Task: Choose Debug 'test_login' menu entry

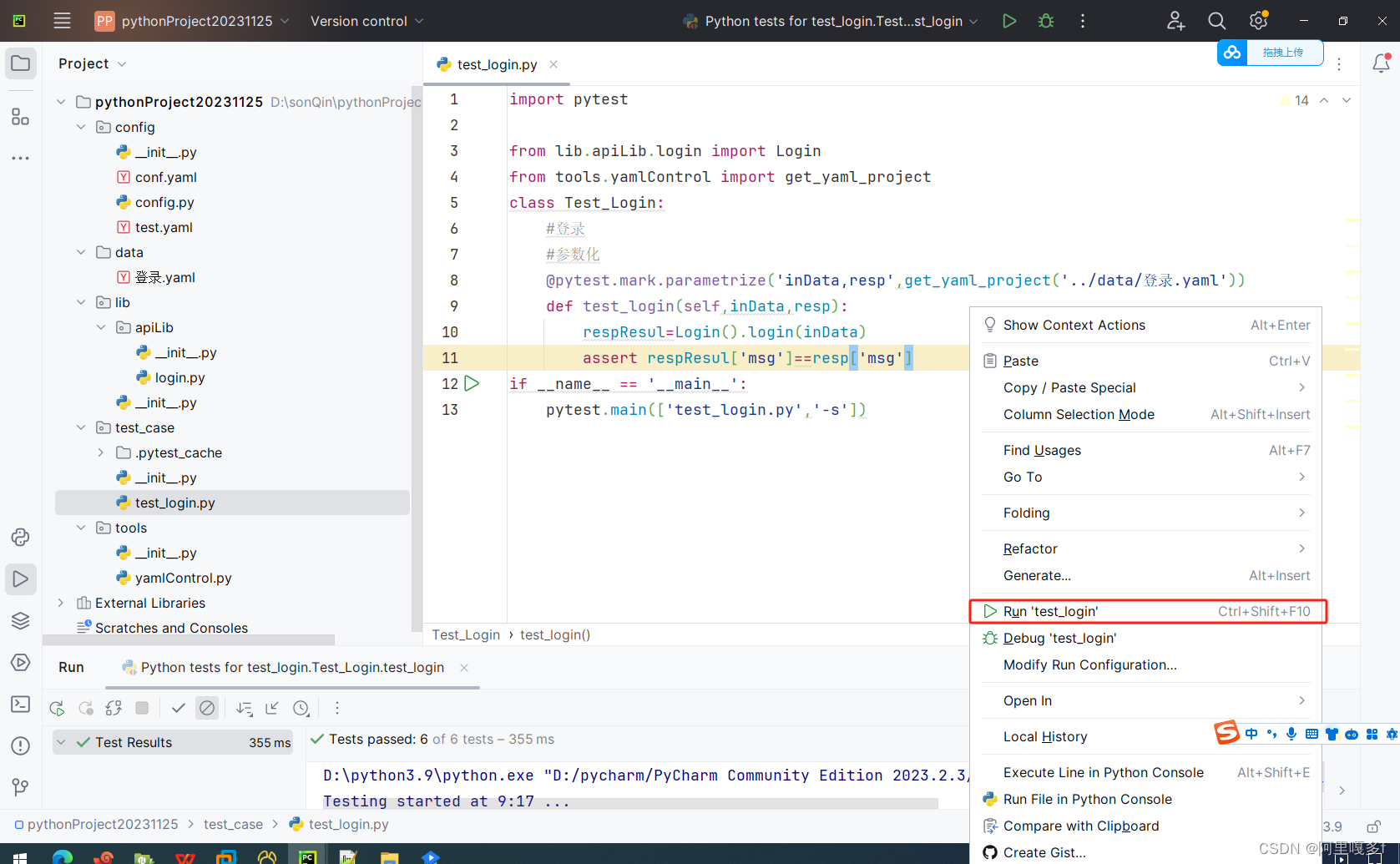Action: (1145, 638)
